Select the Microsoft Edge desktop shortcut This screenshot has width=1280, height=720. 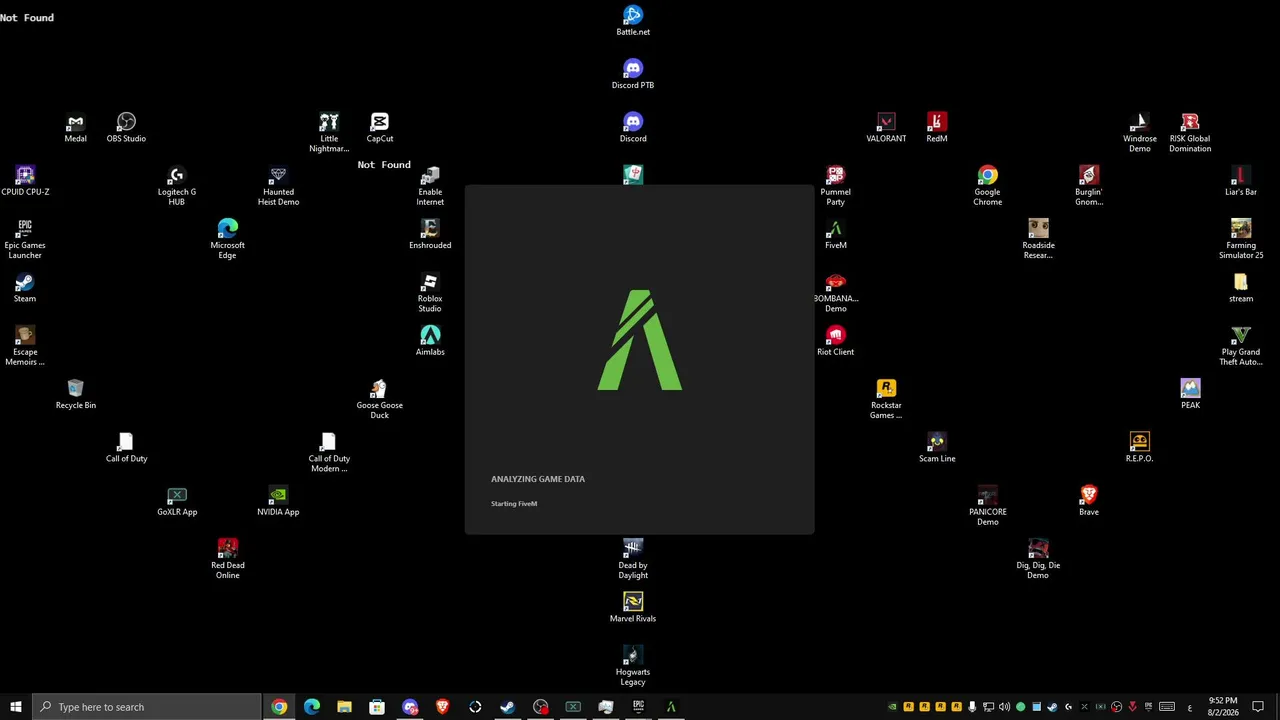(228, 239)
